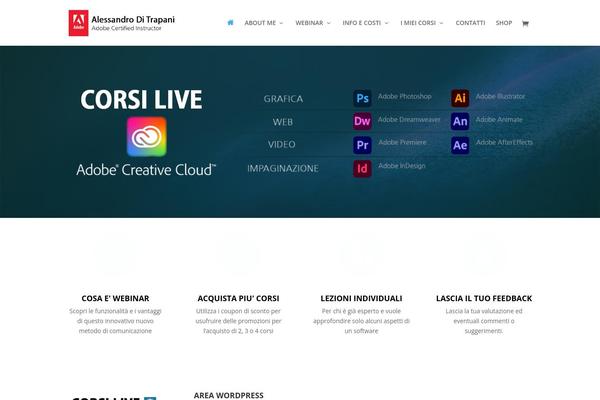Expand the WEBINAR menu arrow

329,23
